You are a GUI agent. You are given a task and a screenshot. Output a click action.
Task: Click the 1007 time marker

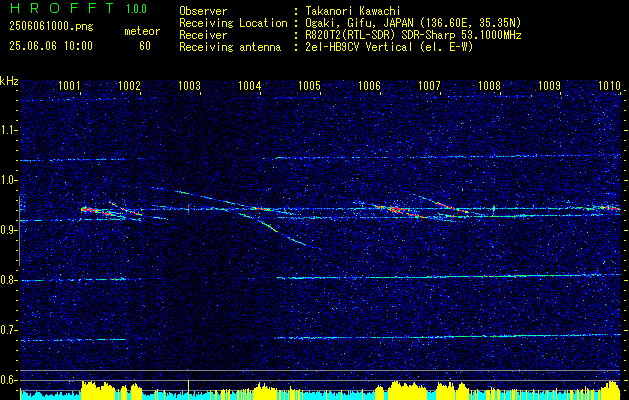(429, 85)
